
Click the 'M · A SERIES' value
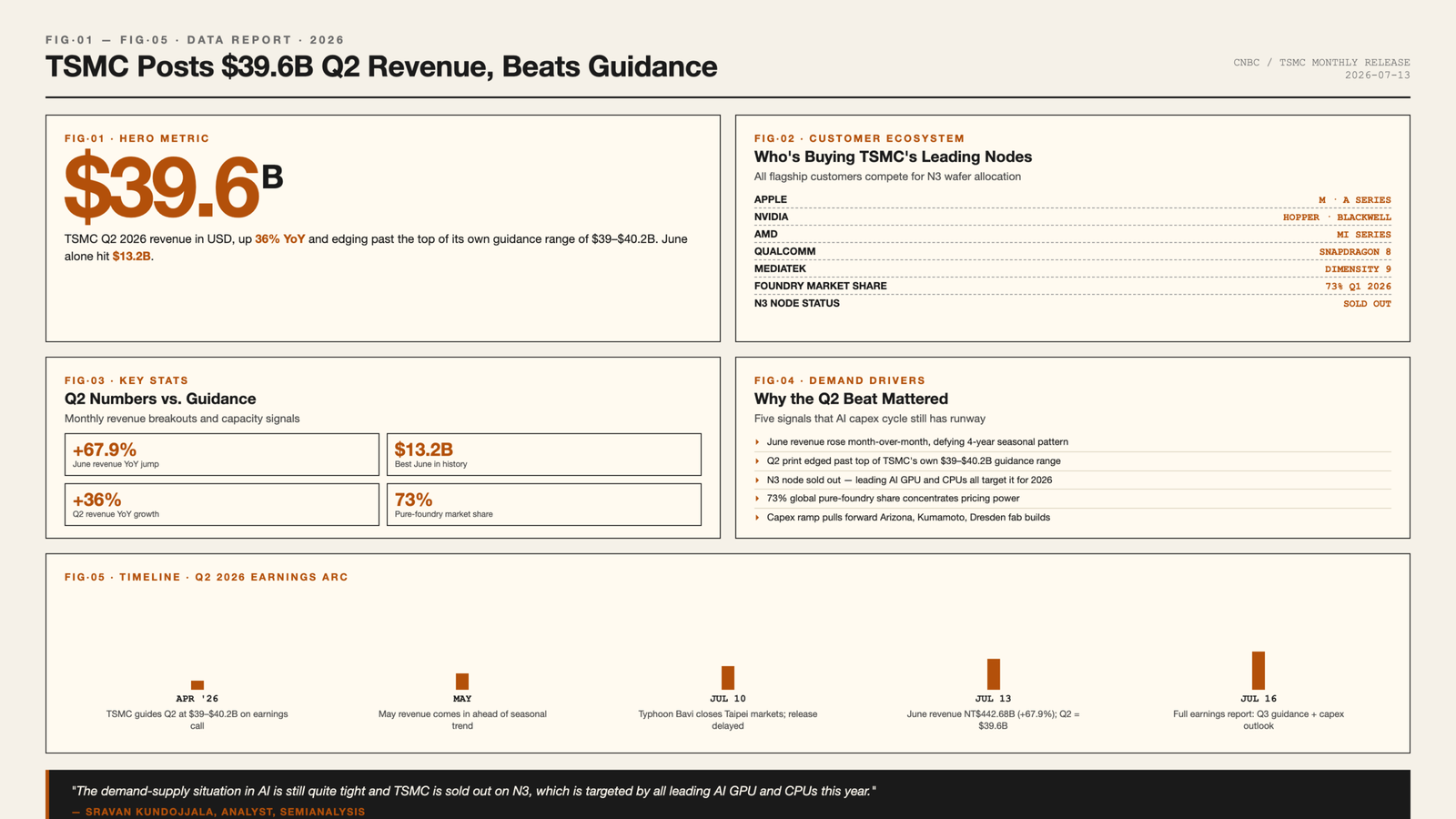pyautogui.click(x=1354, y=200)
